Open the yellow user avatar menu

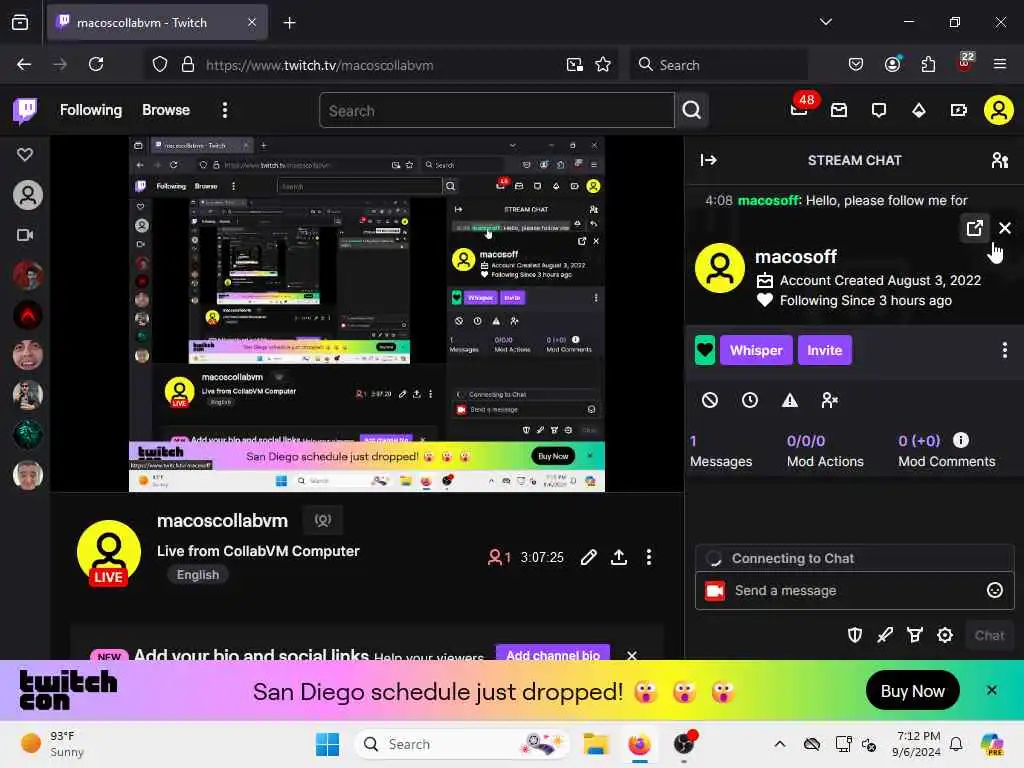pyautogui.click(x=999, y=110)
